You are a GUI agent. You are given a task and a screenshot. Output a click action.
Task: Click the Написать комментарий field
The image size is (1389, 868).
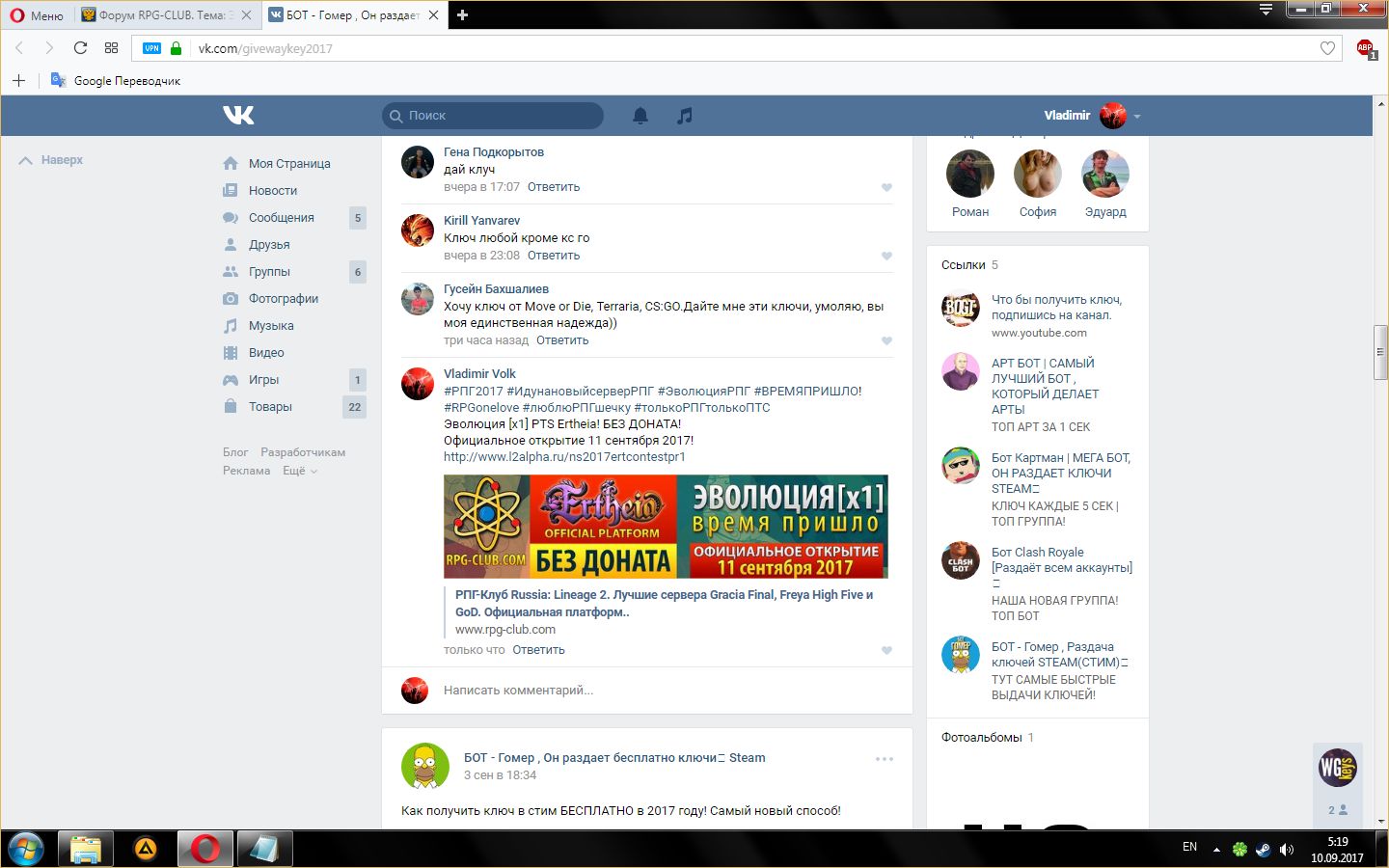tap(647, 691)
